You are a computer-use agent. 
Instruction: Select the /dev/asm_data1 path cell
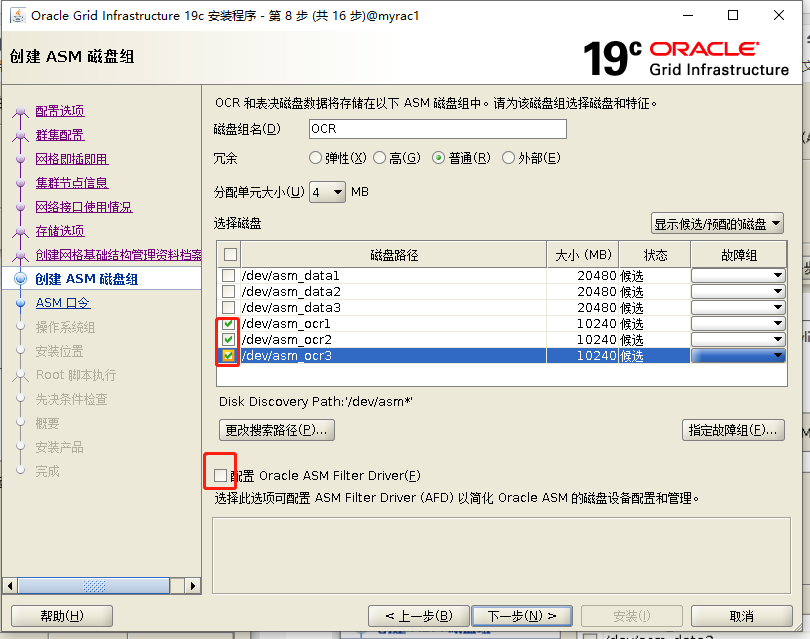click(x=394, y=275)
